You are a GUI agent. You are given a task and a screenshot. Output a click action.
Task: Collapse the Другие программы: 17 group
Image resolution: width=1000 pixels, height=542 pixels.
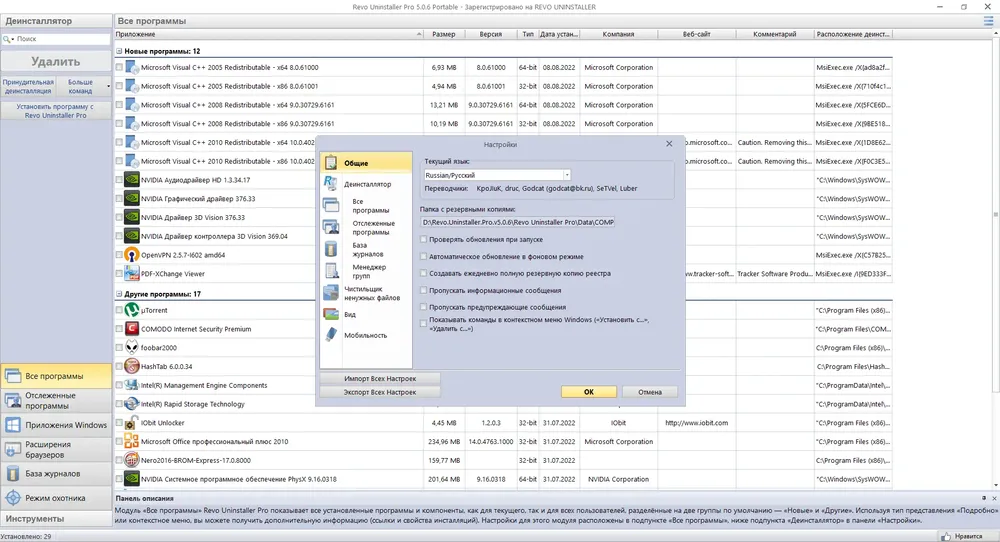[x=119, y=294]
